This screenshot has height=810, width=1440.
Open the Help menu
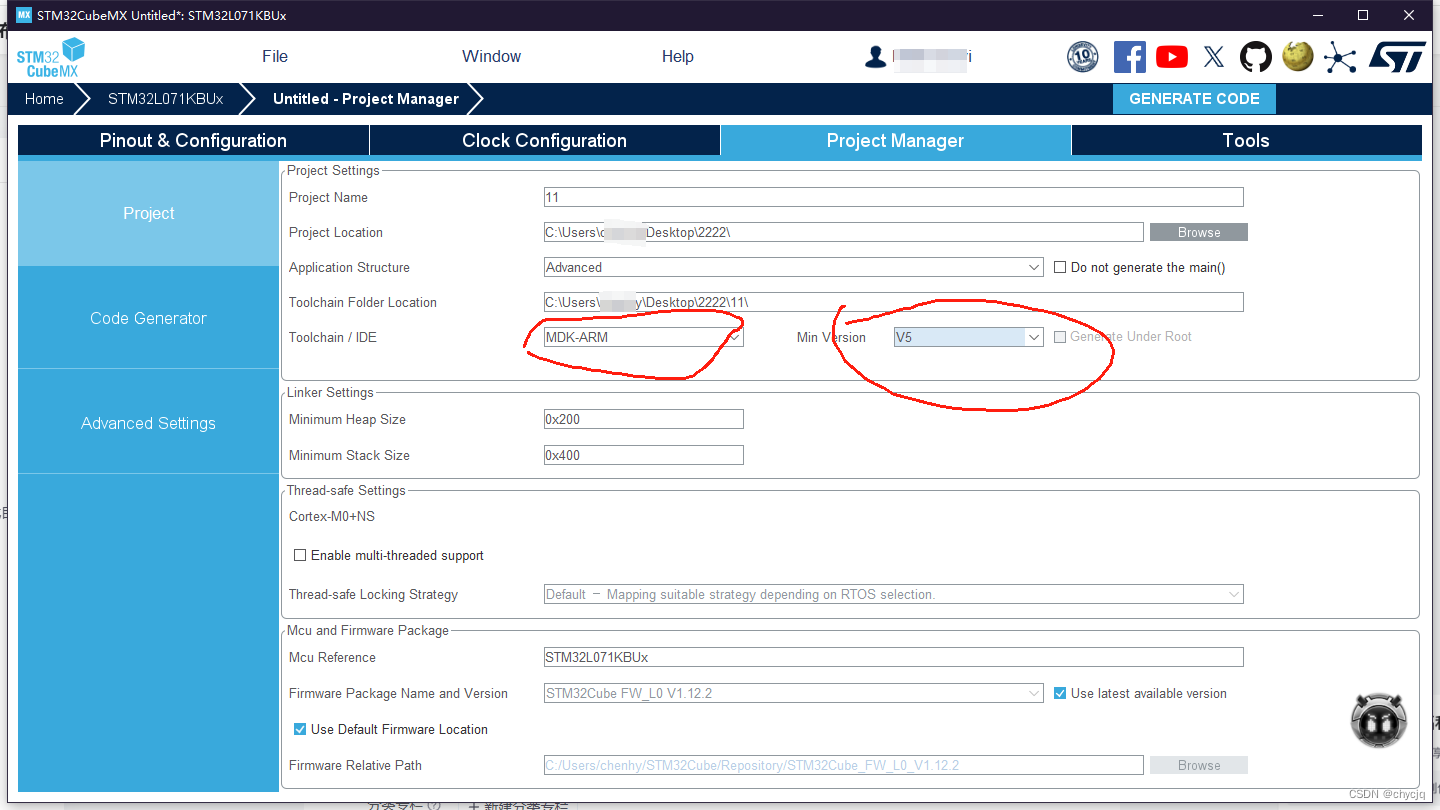[x=677, y=57]
